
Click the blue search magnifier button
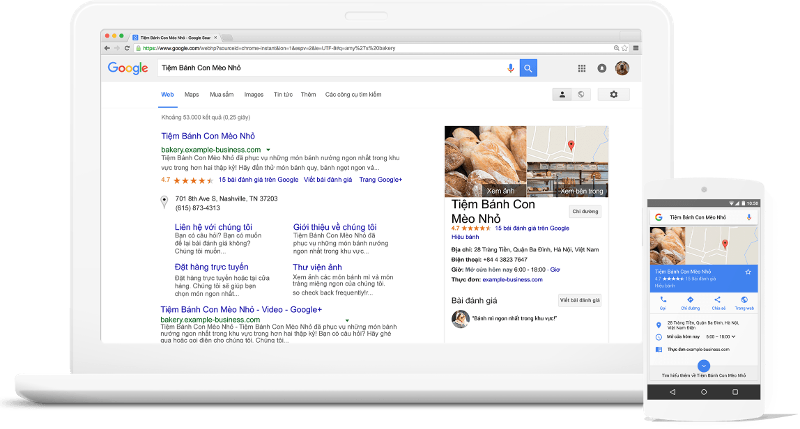coord(528,68)
